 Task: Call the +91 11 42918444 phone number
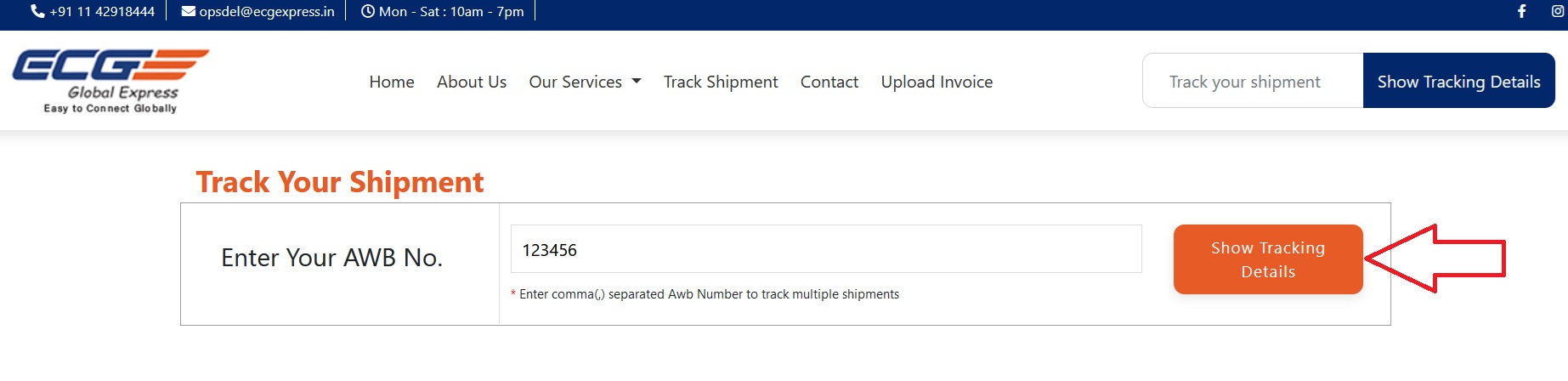pos(102,12)
